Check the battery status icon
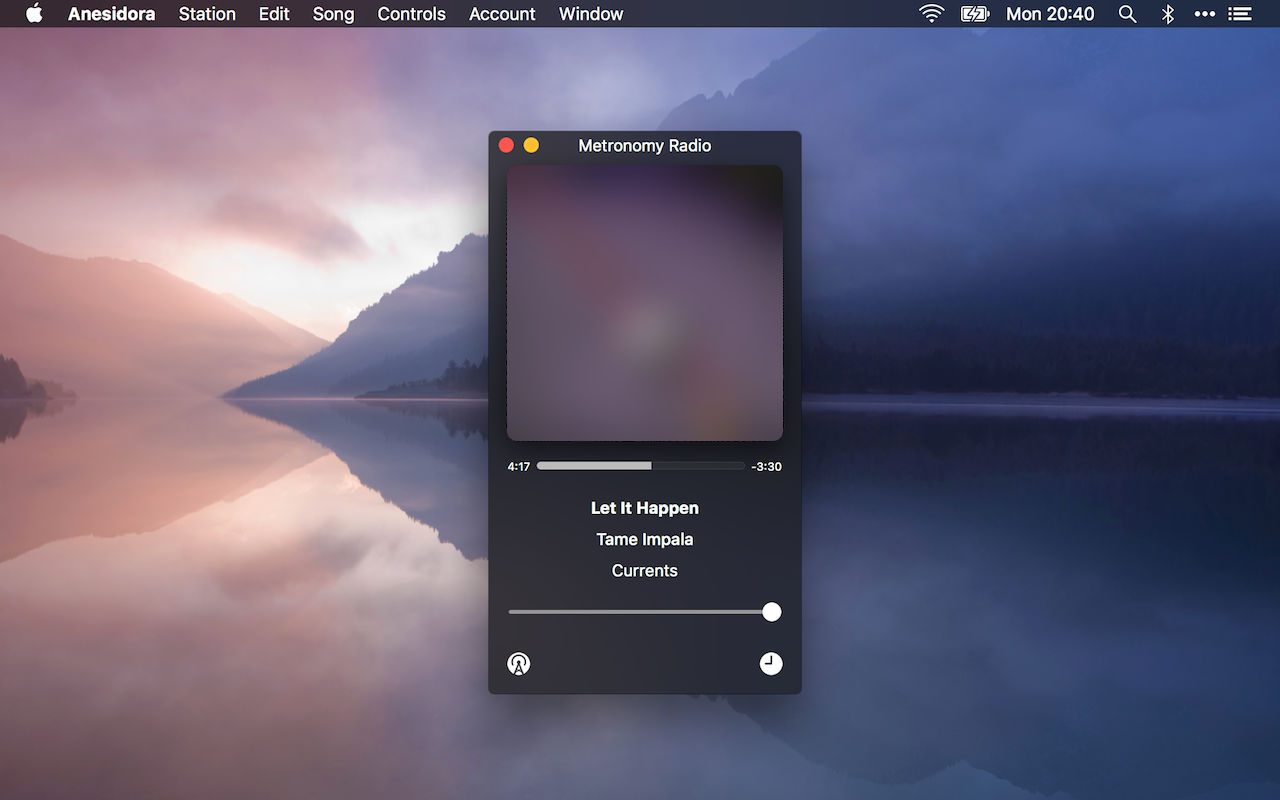The width and height of the screenshot is (1280, 800). pos(974,14)
